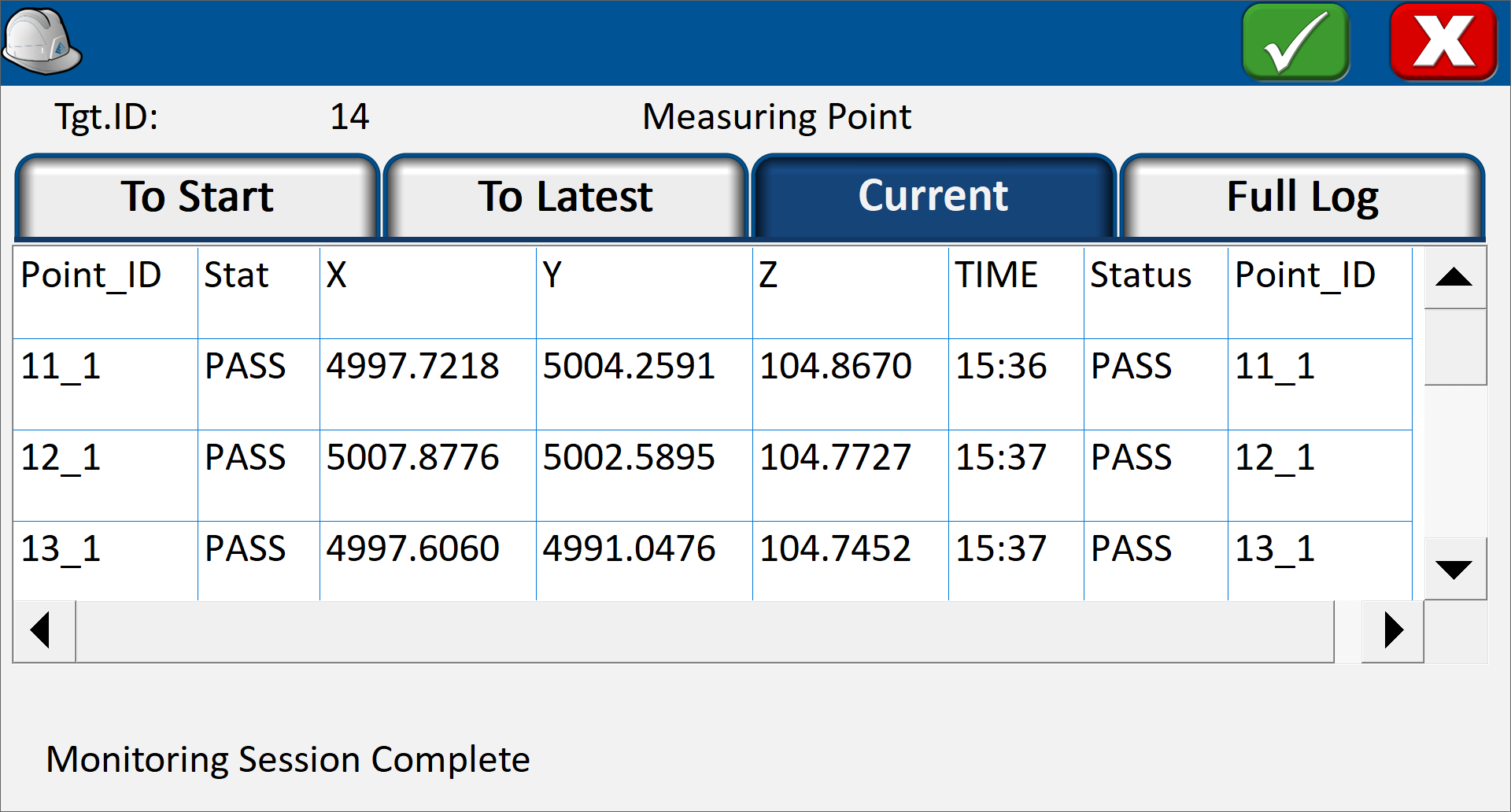Click Y value 5002.5895

click(x=645, y=475)
